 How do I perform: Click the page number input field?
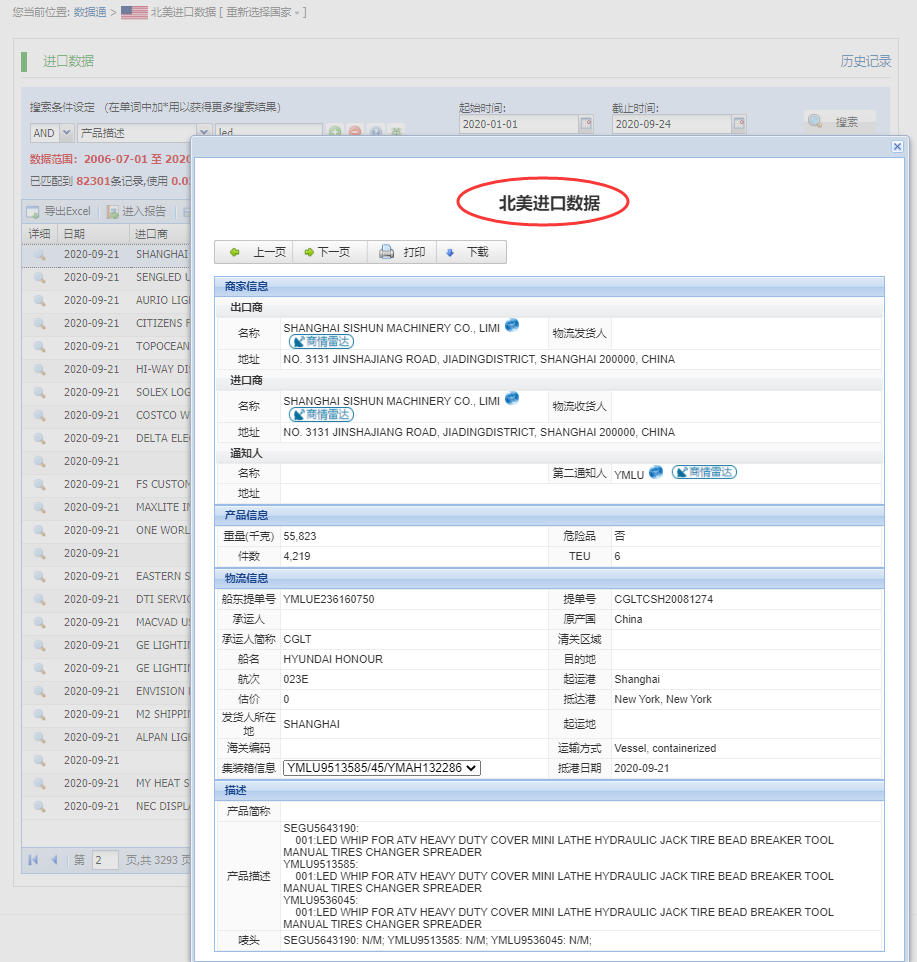point(105,860)
